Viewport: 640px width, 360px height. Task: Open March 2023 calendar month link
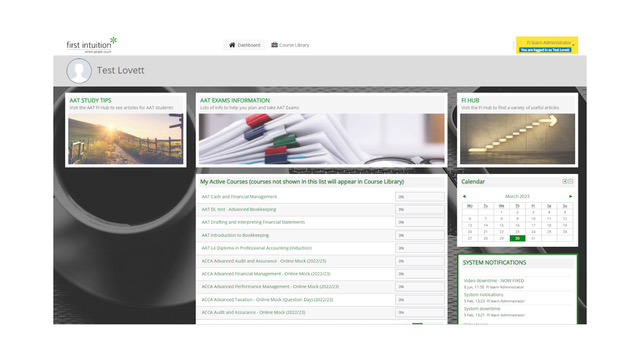coord(517,196)
